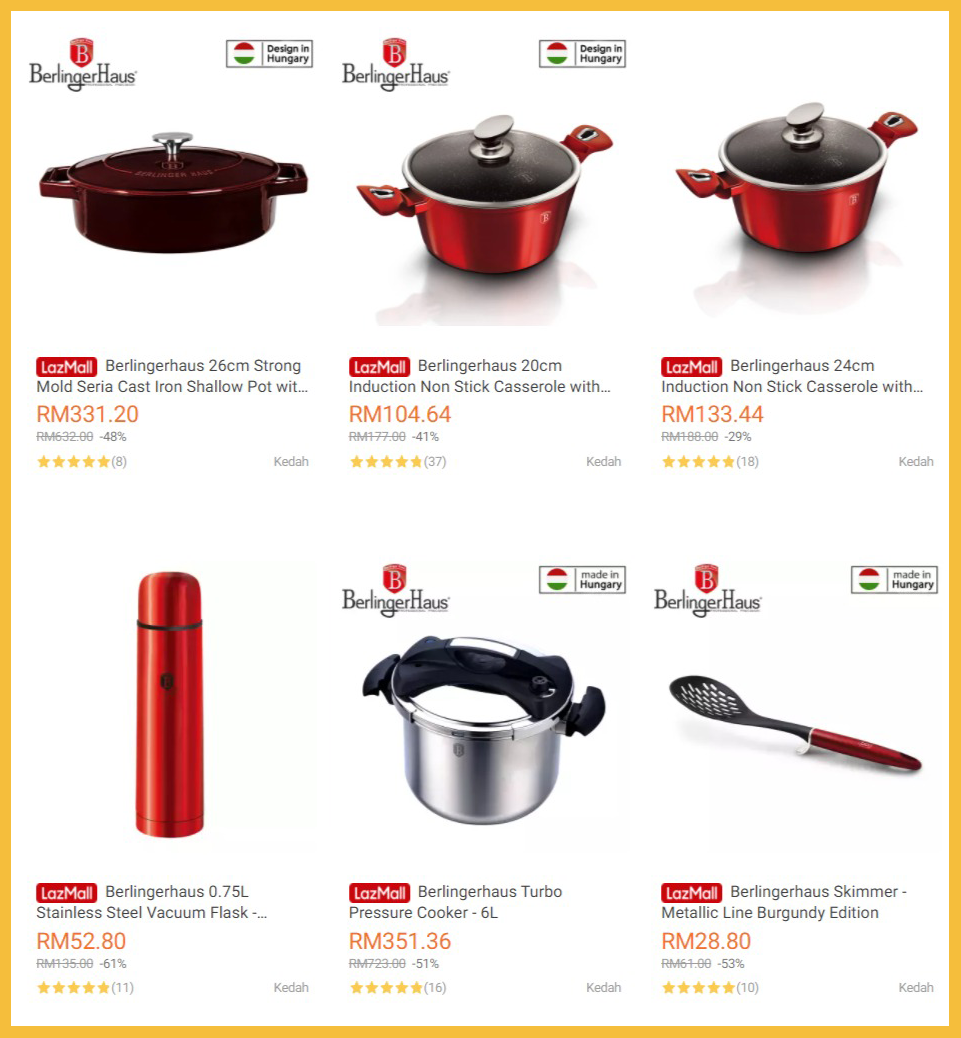Screen dimensions: 961x1038
Task: View star ratings with 37 reviews
Action: tap(398, 462)
